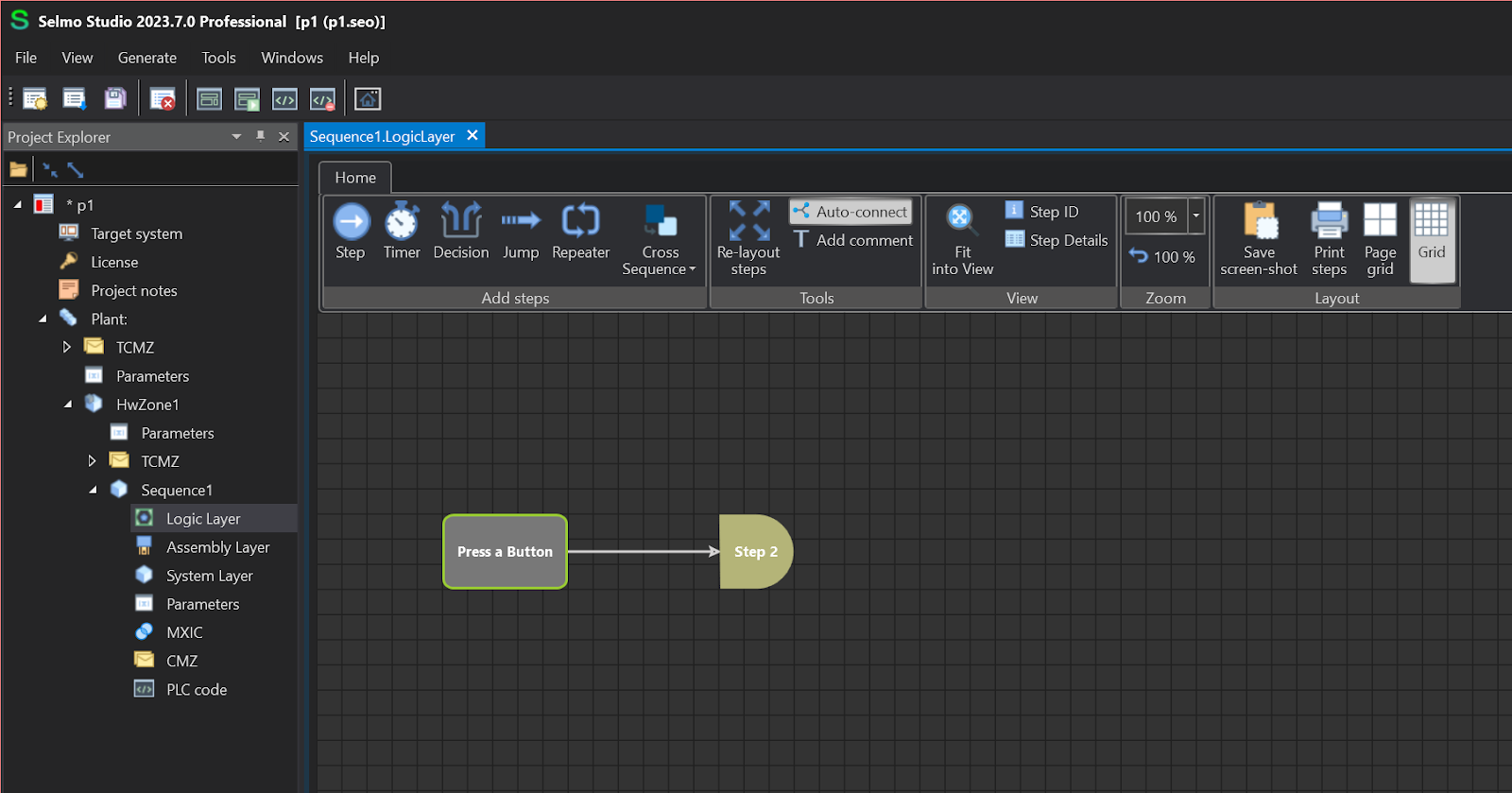This screenshot has height=793, width=1512.
Task: Click the new project toolbar icon
Action: [35, 98]
